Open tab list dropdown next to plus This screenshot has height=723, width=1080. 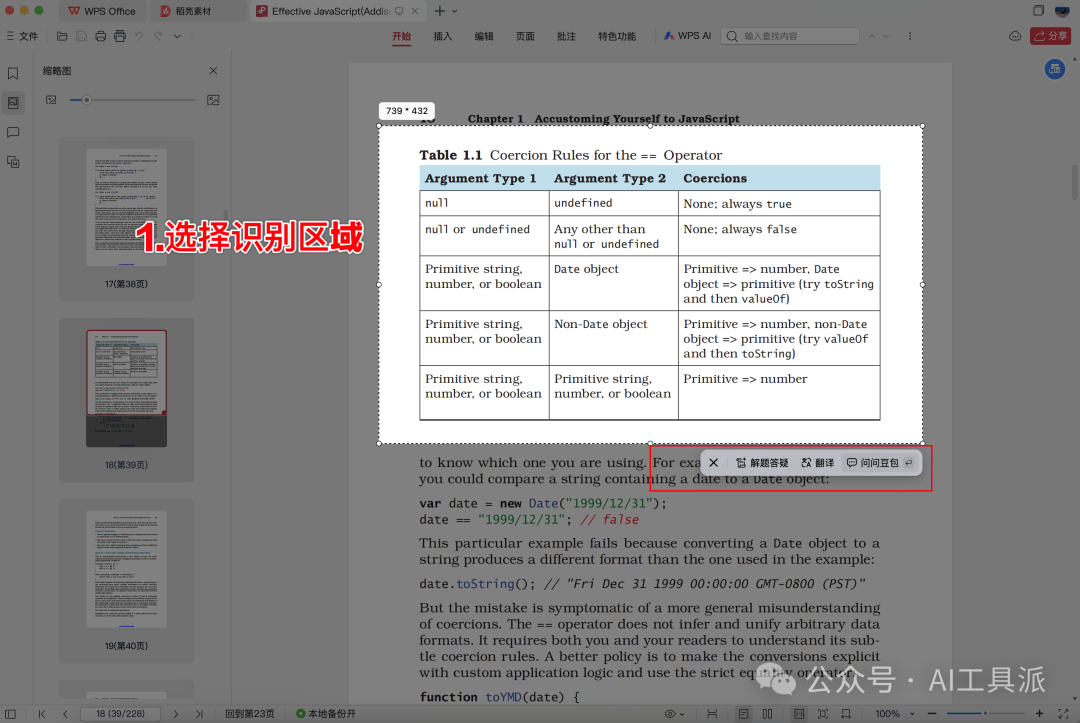coord(455,11)
